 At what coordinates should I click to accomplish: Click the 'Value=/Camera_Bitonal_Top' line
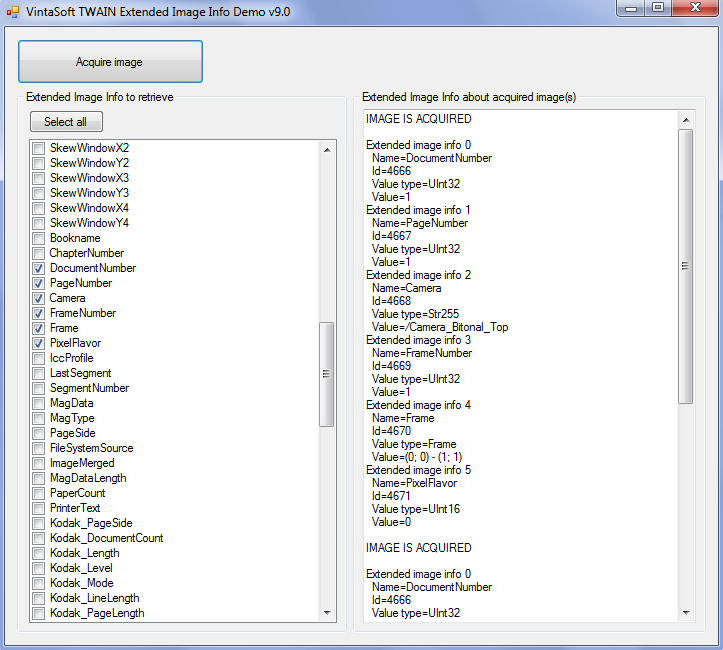(x=440, y=327)
